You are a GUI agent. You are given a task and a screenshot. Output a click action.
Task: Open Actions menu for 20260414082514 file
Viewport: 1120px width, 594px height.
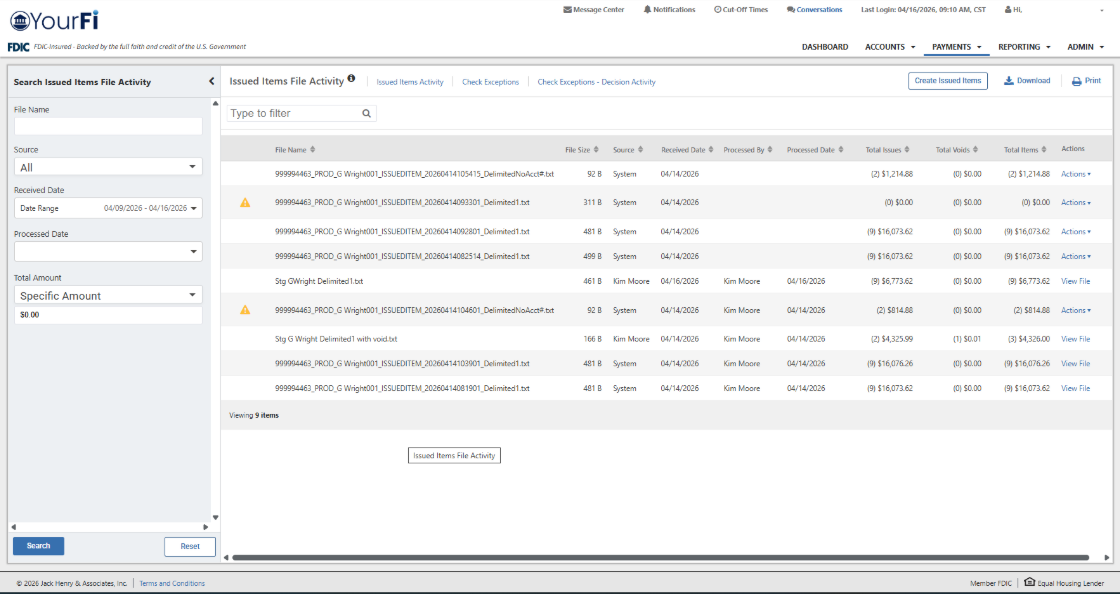(x=1076, y=256)
